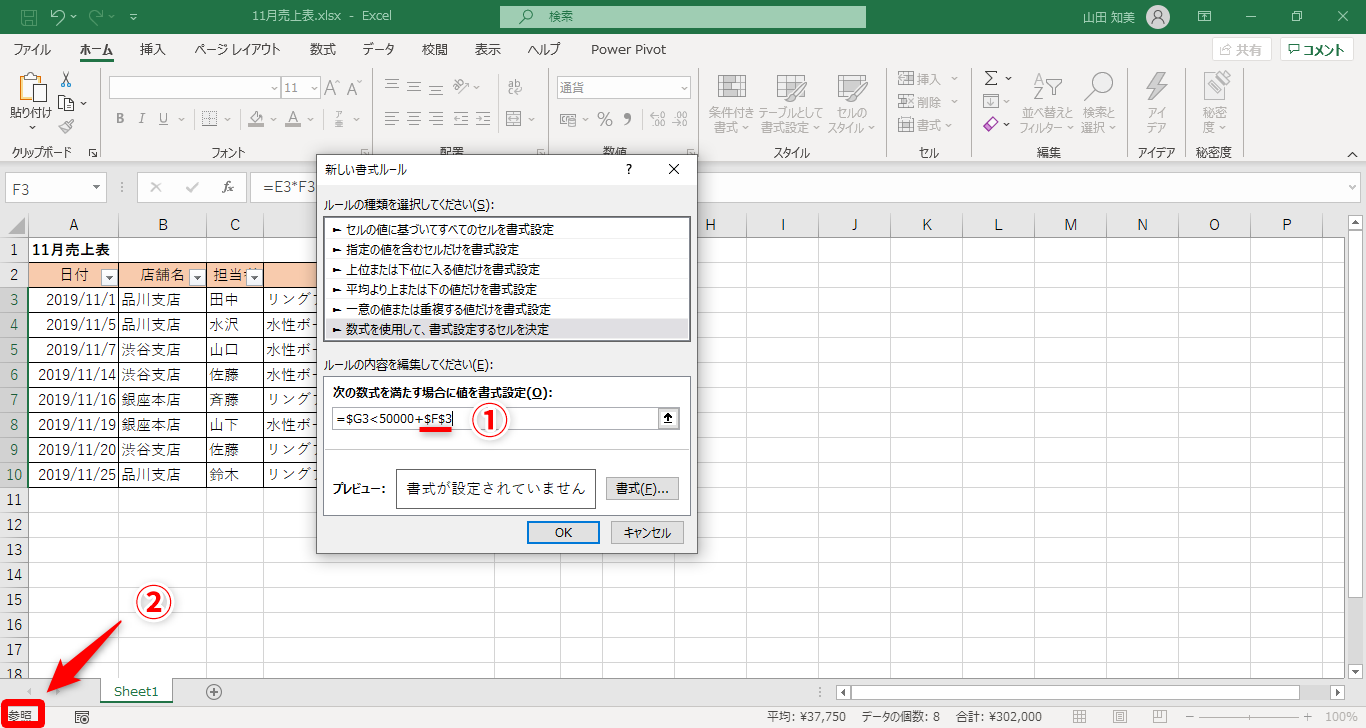Toggle Italic formatting

[x=144, y=119]
